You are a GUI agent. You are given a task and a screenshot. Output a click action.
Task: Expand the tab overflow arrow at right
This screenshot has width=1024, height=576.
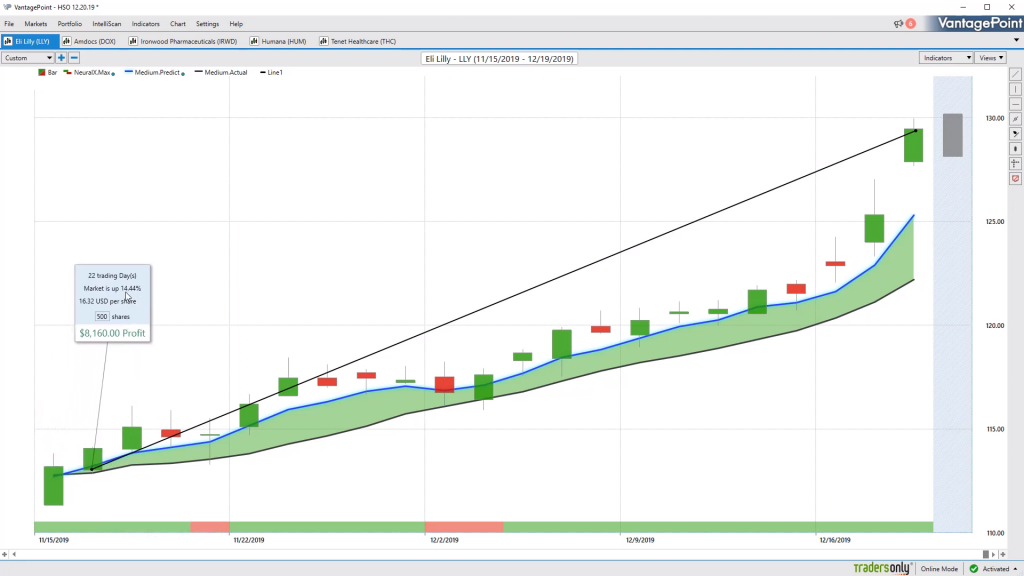pyautogui.click(x=1016, y=40)
